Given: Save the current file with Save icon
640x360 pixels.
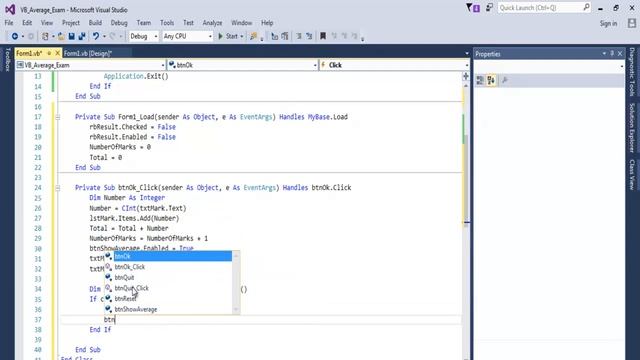Looking at the screenshot, I should tap(71, 36).
